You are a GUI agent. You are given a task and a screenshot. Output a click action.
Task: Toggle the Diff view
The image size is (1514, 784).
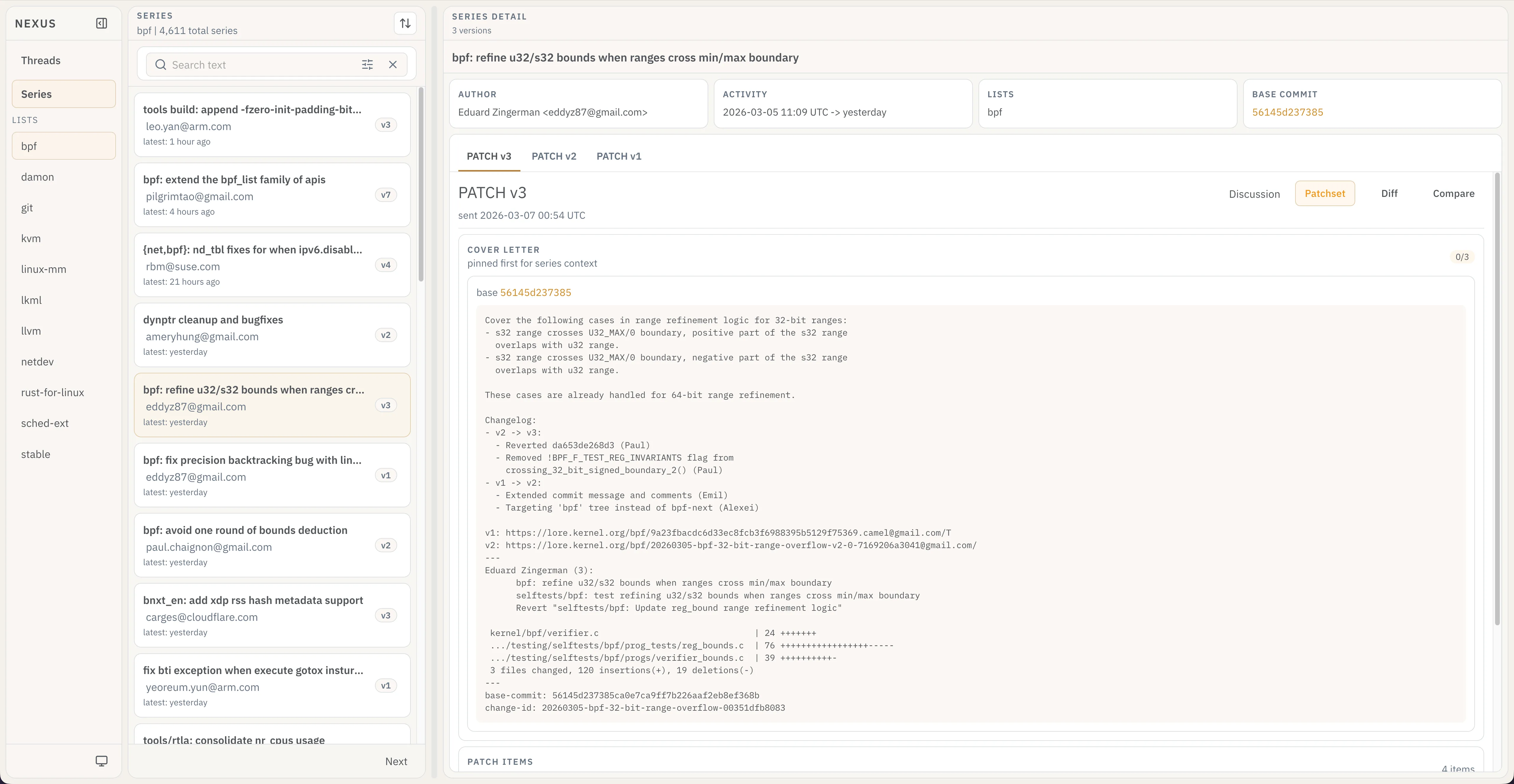click(1389, 193)
